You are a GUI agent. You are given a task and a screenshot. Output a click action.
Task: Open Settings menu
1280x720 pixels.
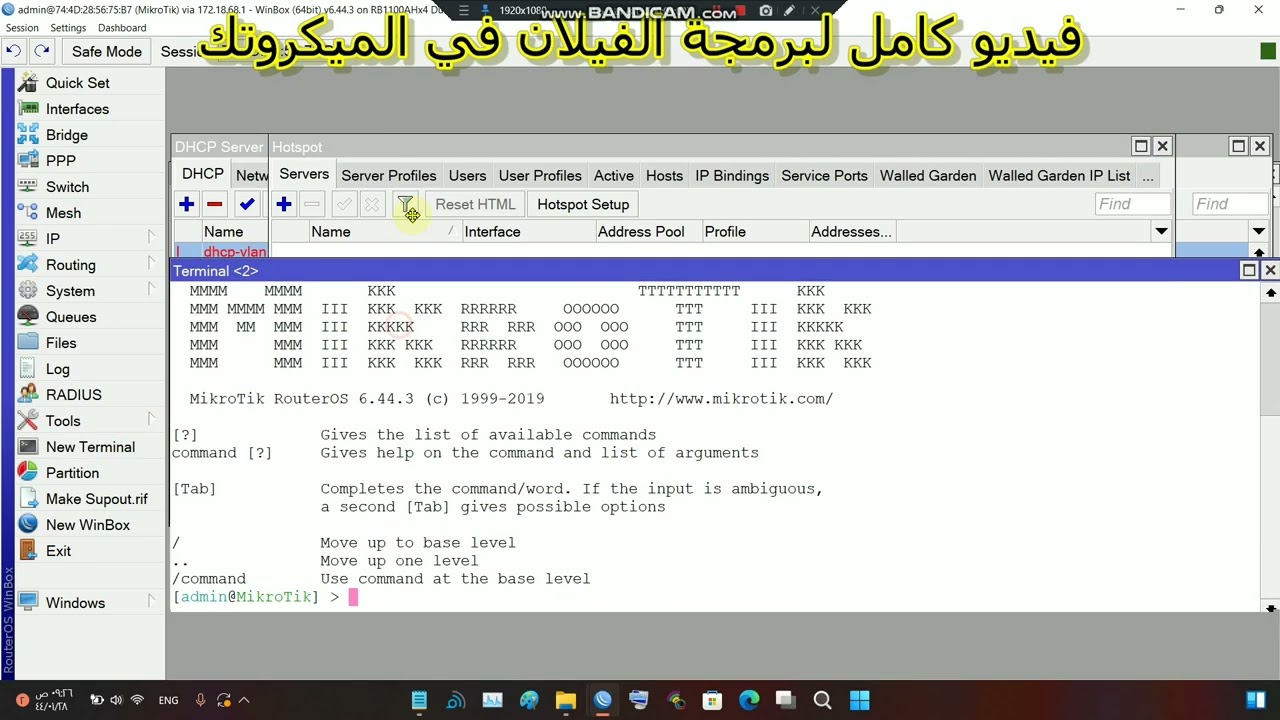pyautogui.click(x=68, y=28)
